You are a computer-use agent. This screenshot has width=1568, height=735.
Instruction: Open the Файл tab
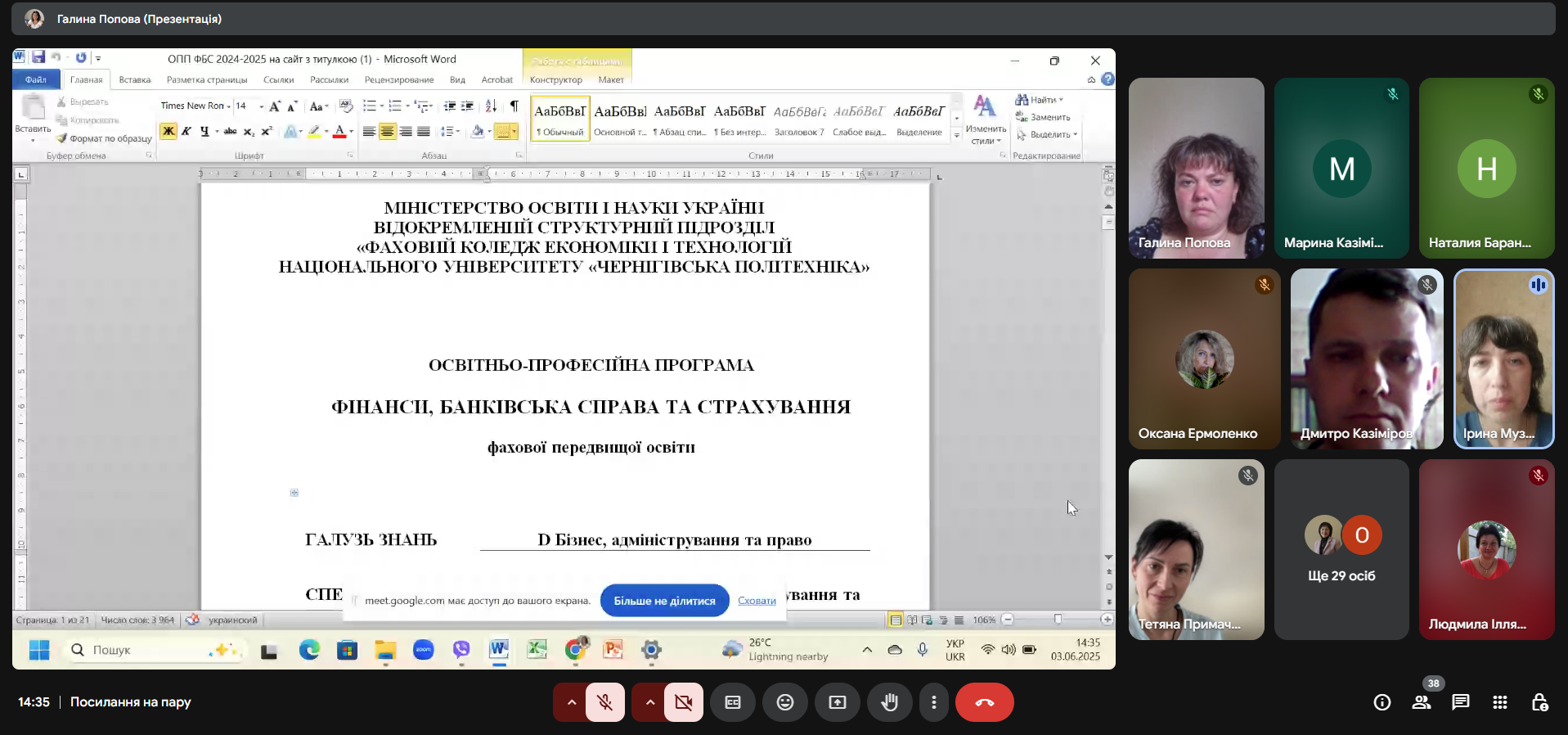(36, 79)
